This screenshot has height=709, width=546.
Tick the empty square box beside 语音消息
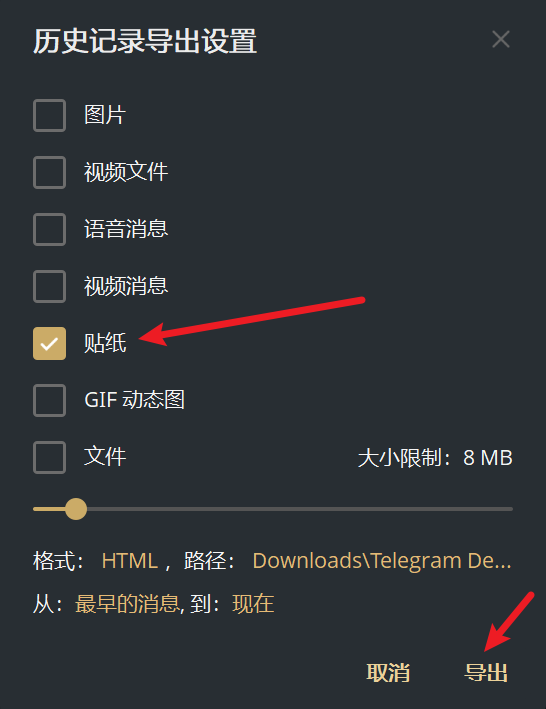49,229
